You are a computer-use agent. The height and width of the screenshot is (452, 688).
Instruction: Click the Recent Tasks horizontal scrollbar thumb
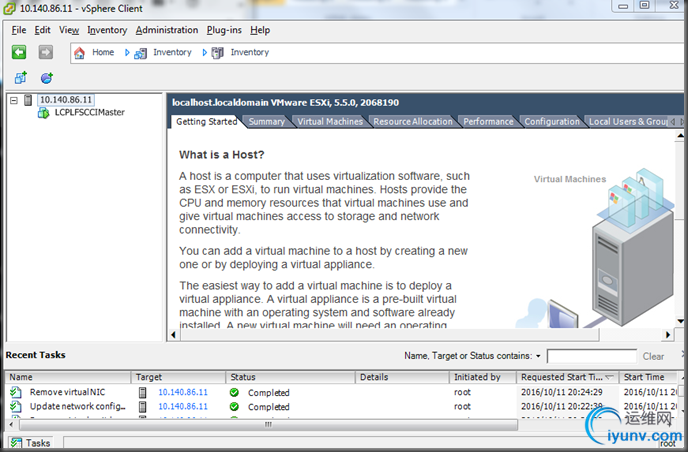(x=269, y=424)
